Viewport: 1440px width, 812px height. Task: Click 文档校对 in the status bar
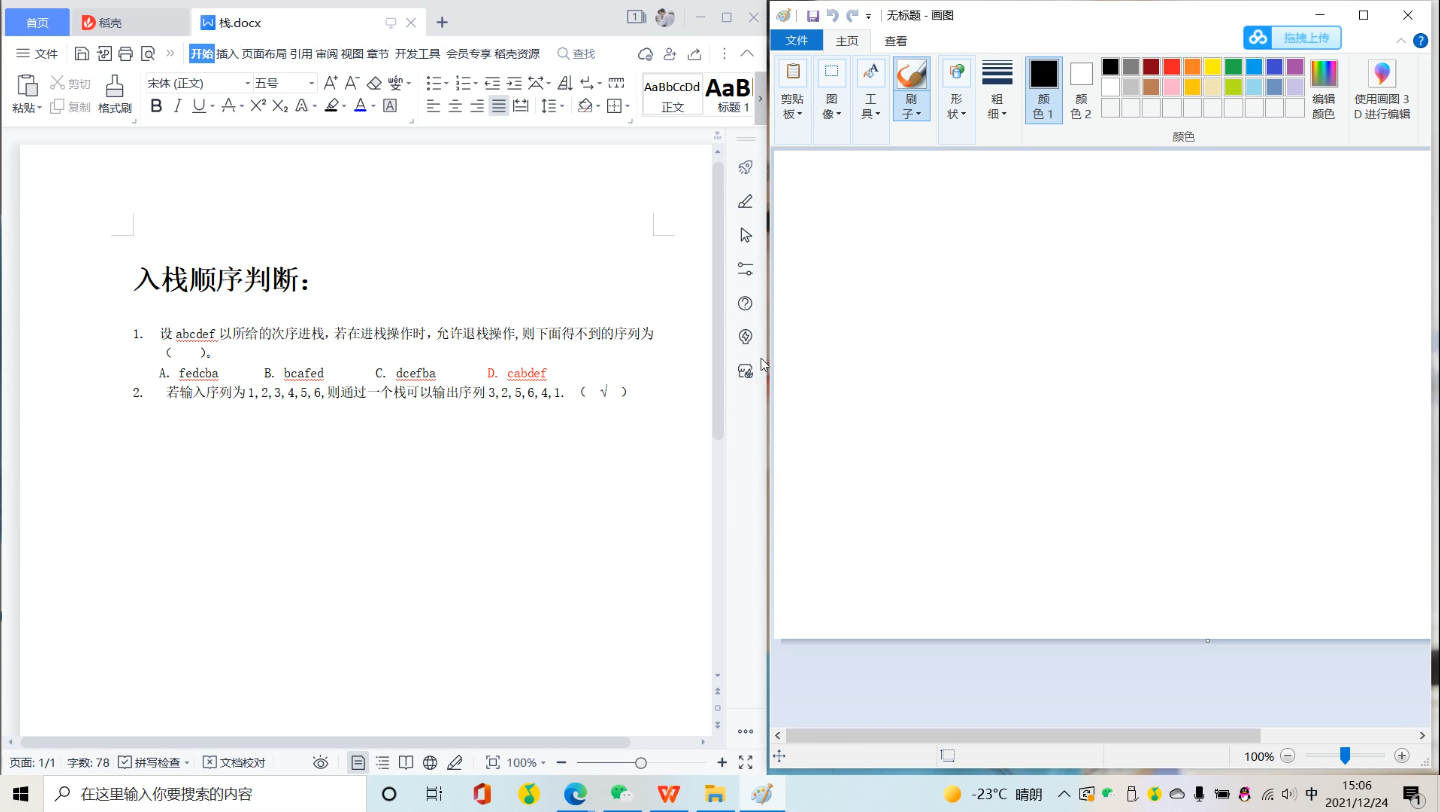click(x=237, y=762)
